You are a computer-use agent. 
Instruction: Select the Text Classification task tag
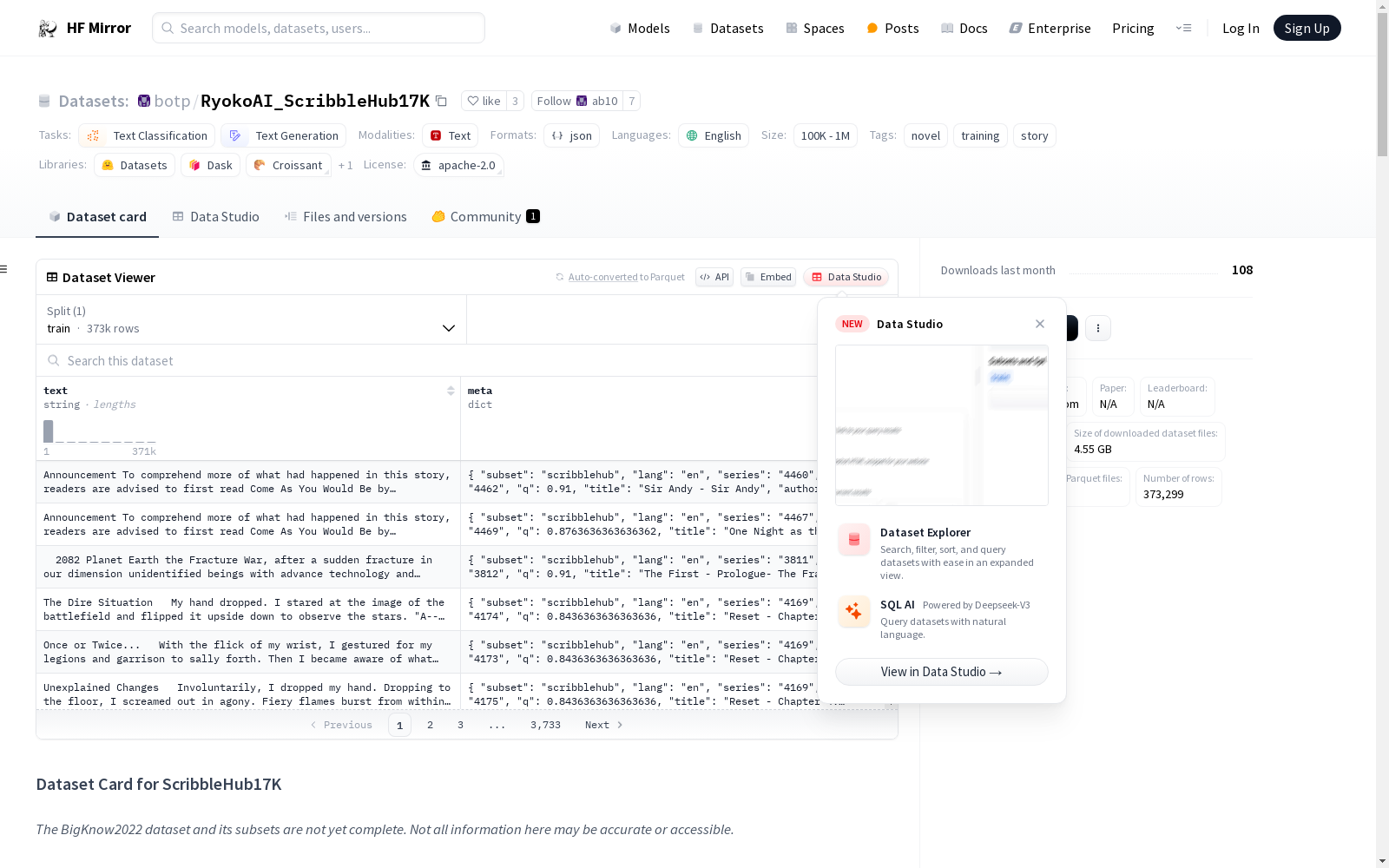pyautogui.click(x=147, y=136)
